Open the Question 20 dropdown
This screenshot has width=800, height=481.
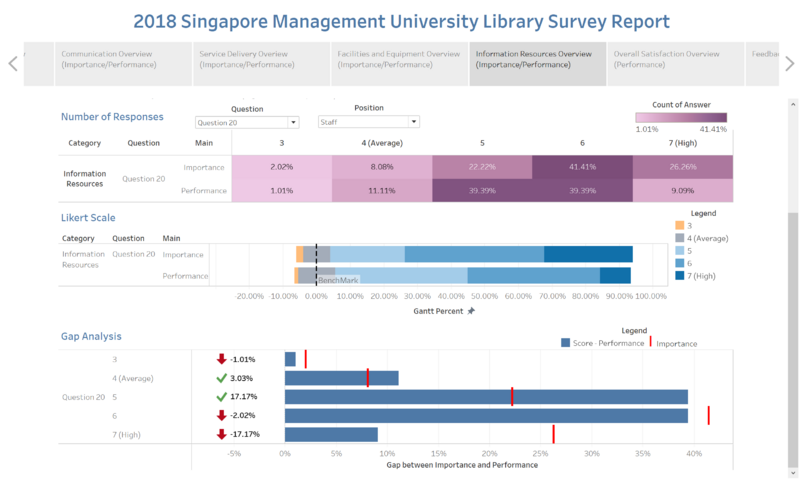pyautogui.click(x=247, y=122)
